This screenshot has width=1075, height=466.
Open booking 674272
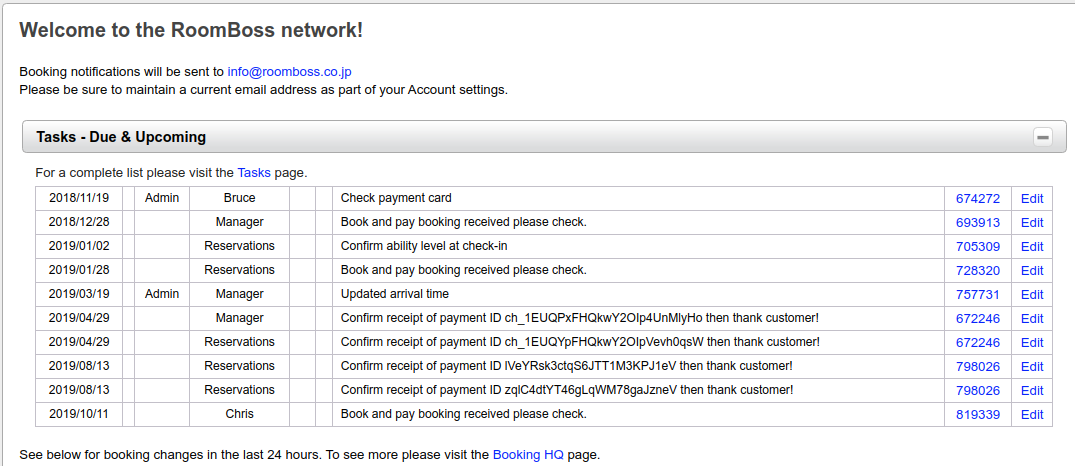pos(978,199)
